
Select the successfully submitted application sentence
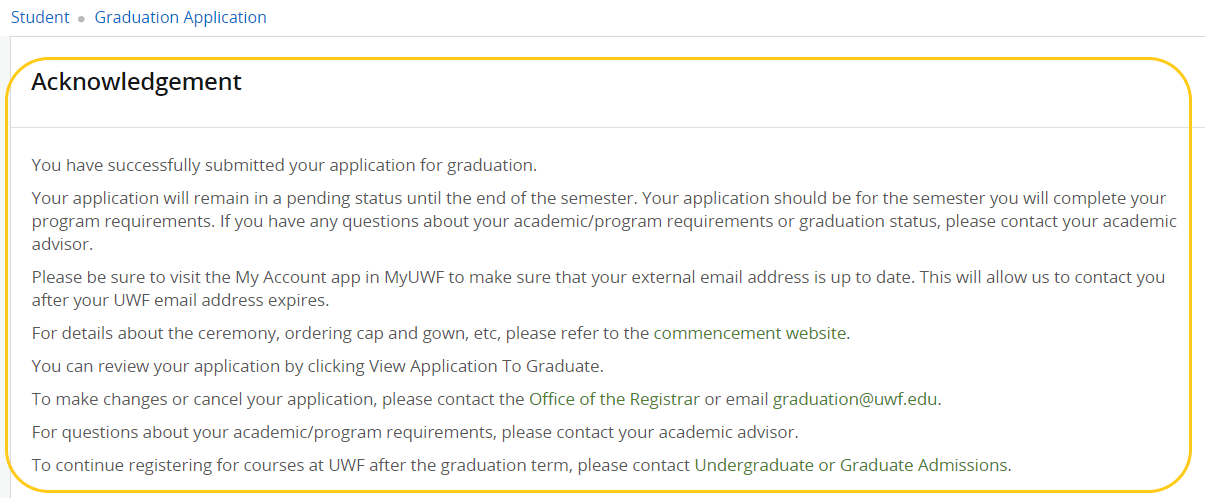tap(284, 165)
